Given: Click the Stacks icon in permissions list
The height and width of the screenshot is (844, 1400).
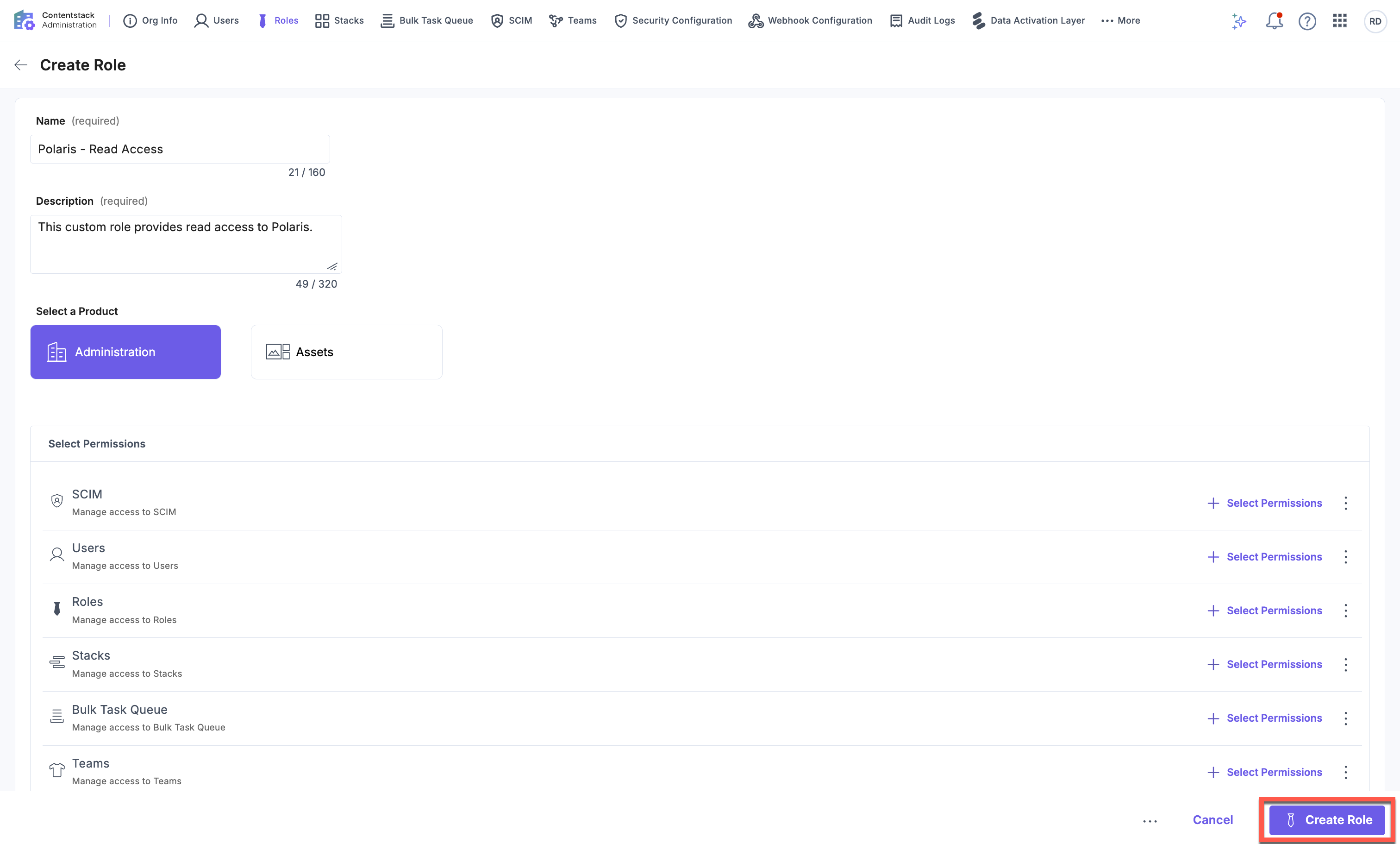Looking at the screenshot, I should [x=57, y=662].
